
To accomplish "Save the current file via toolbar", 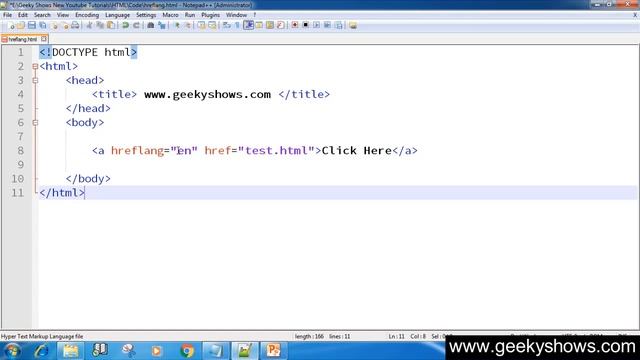I will coord(31,25).
